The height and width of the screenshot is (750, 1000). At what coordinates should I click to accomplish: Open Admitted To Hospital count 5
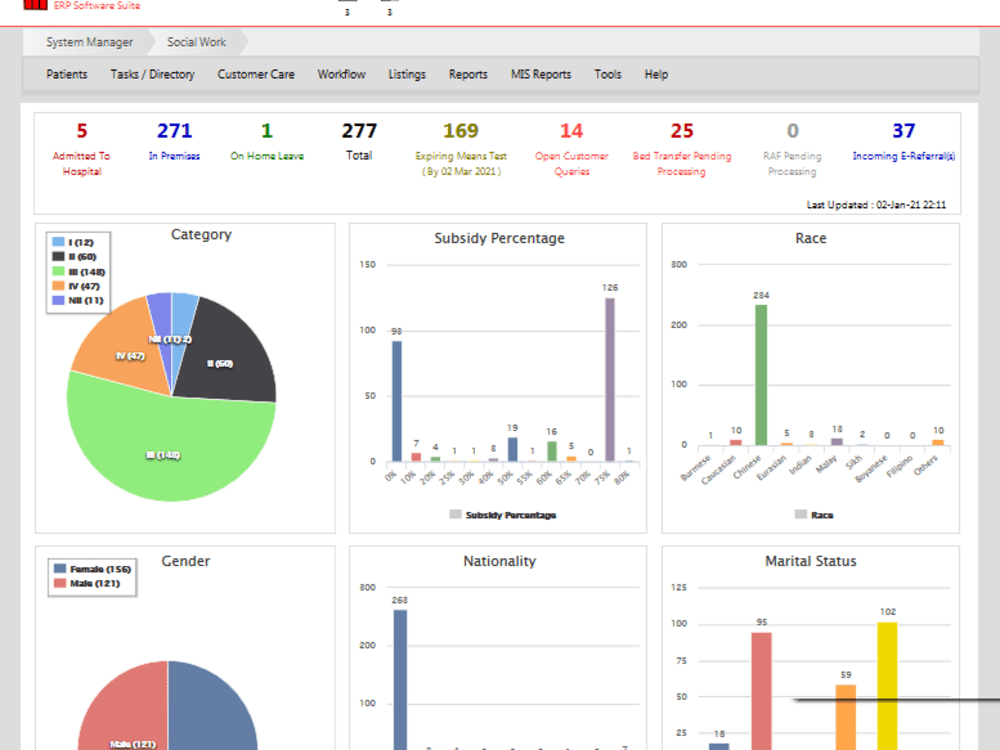point(82,131)
